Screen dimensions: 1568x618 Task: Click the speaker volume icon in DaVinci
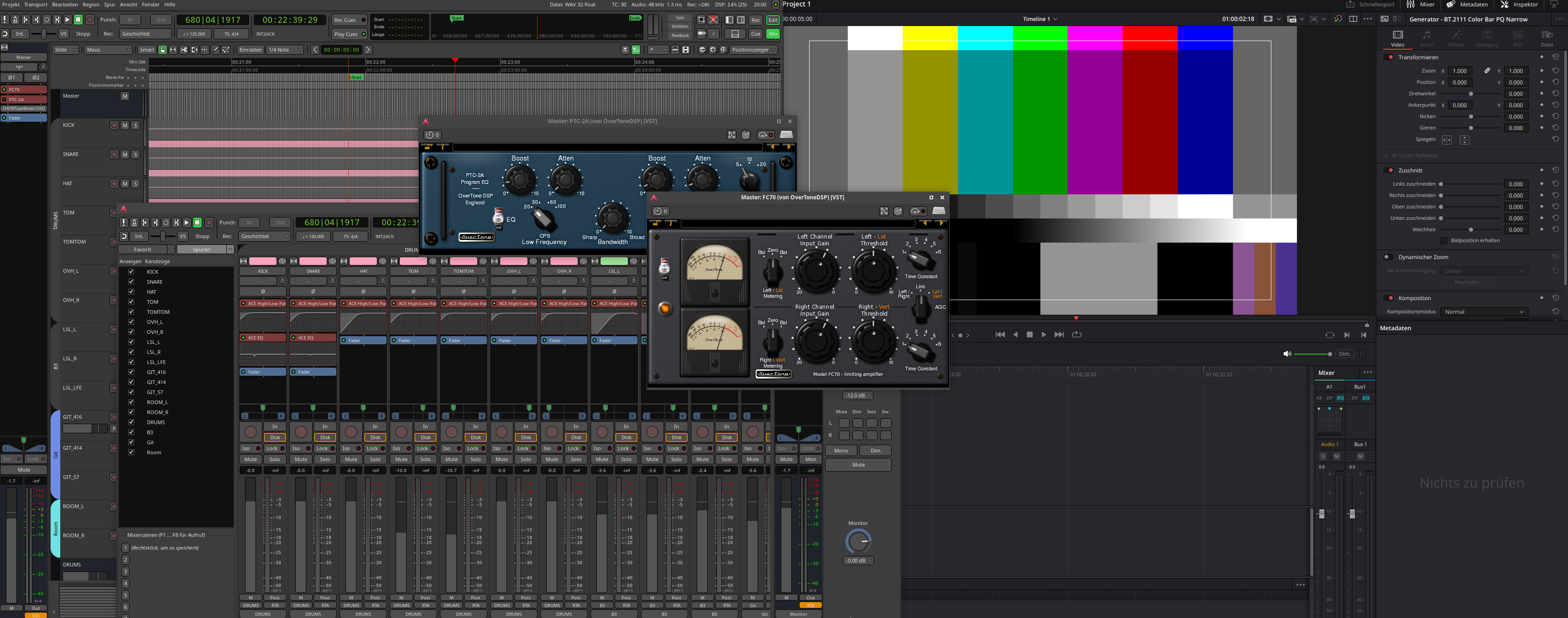[1287, 354]
